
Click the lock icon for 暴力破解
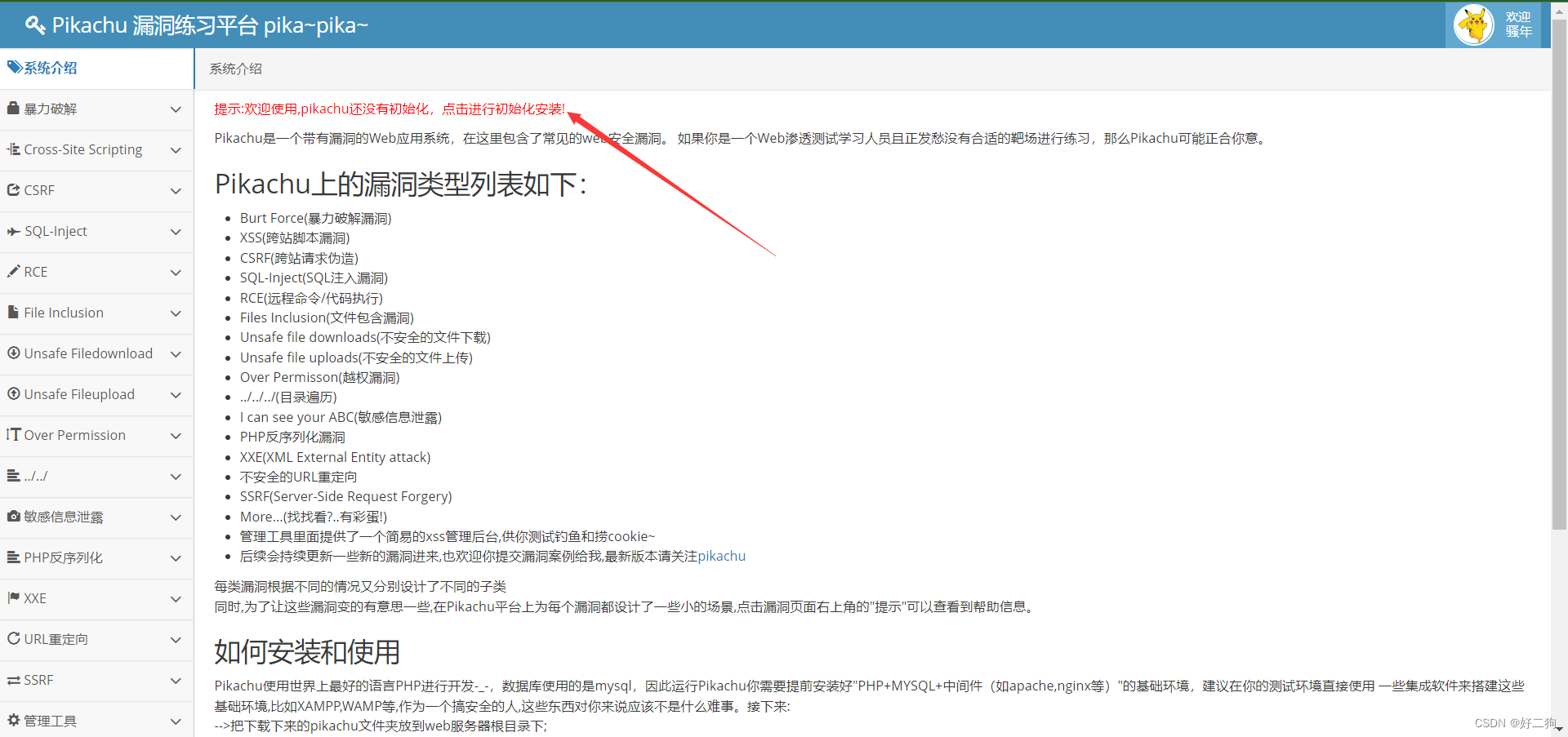[x=13, y=108]
